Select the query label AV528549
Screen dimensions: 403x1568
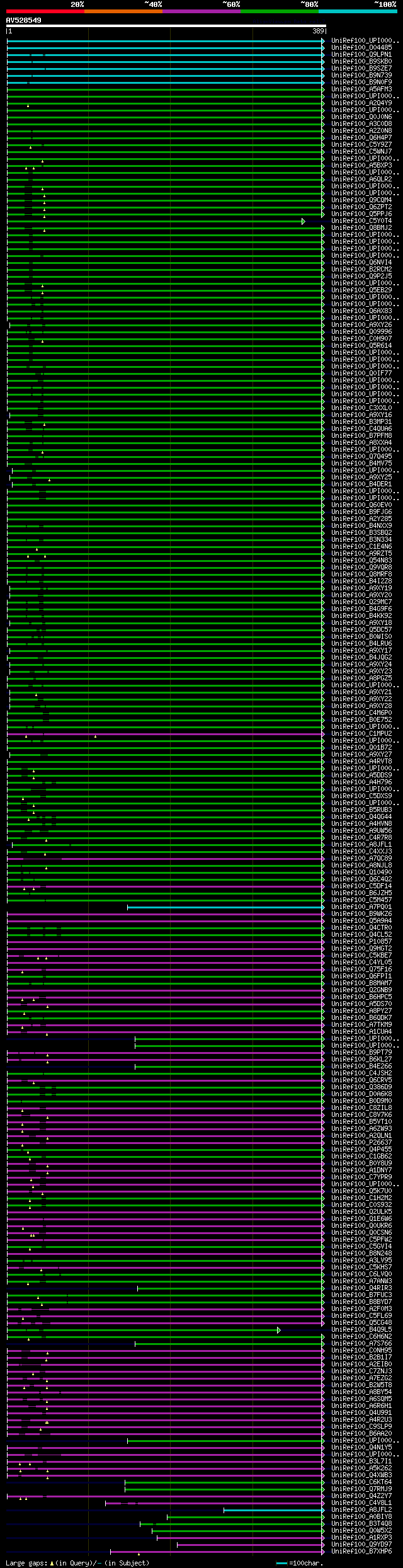coord(24,20)
